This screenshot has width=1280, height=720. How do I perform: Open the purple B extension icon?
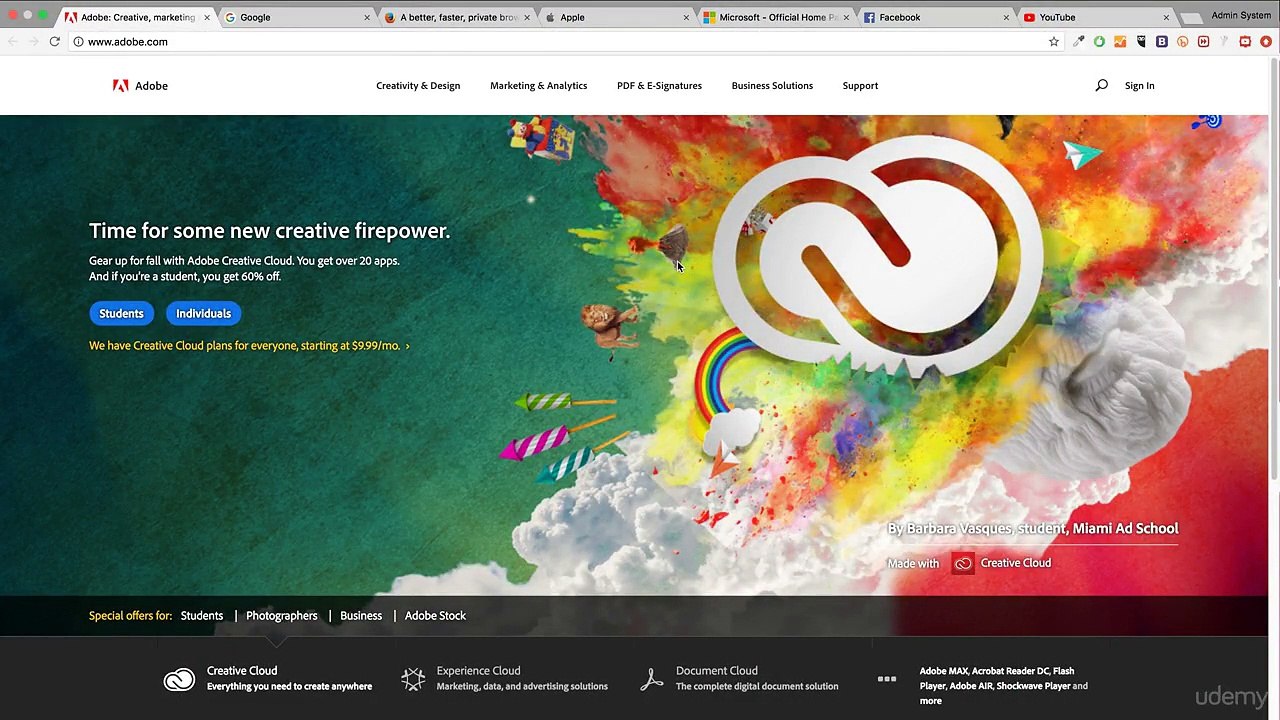pyautogui.click(x=1162, y=42)
